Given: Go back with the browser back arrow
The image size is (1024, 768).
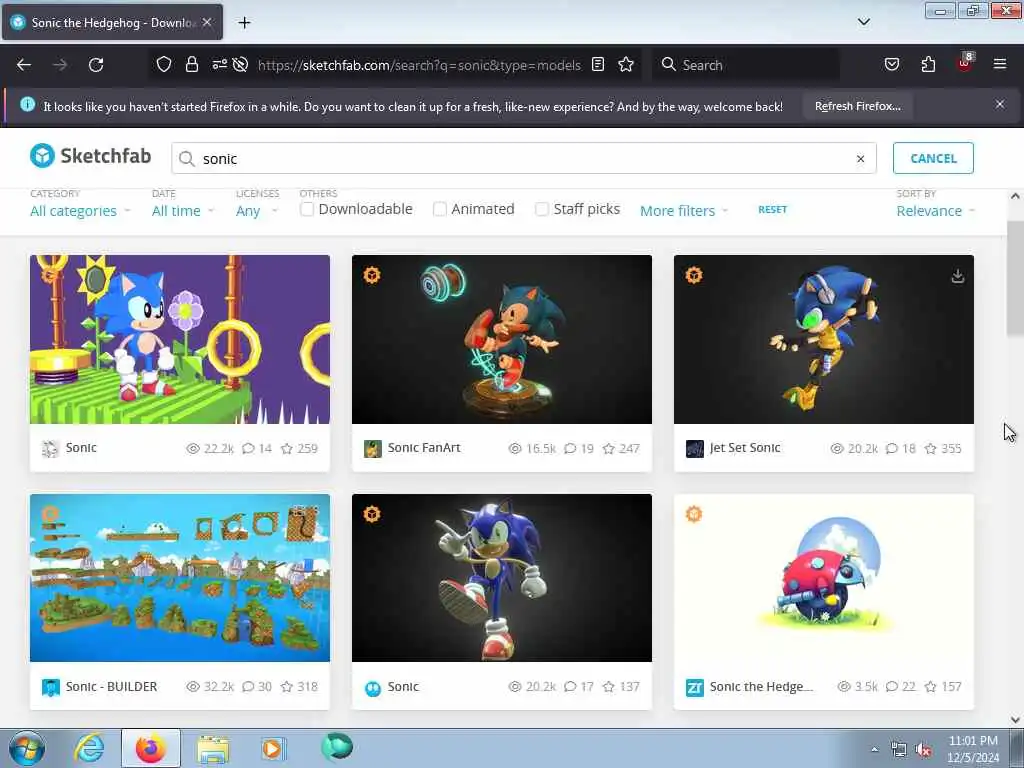Looking at the screenshot, I should [24, 65].
